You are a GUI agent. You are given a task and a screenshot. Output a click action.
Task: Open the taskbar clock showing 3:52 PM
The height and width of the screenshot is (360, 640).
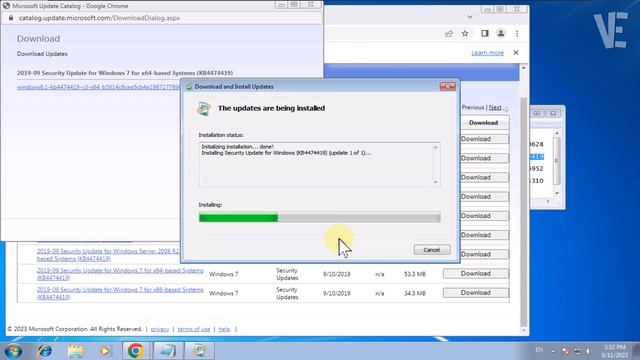615,351
